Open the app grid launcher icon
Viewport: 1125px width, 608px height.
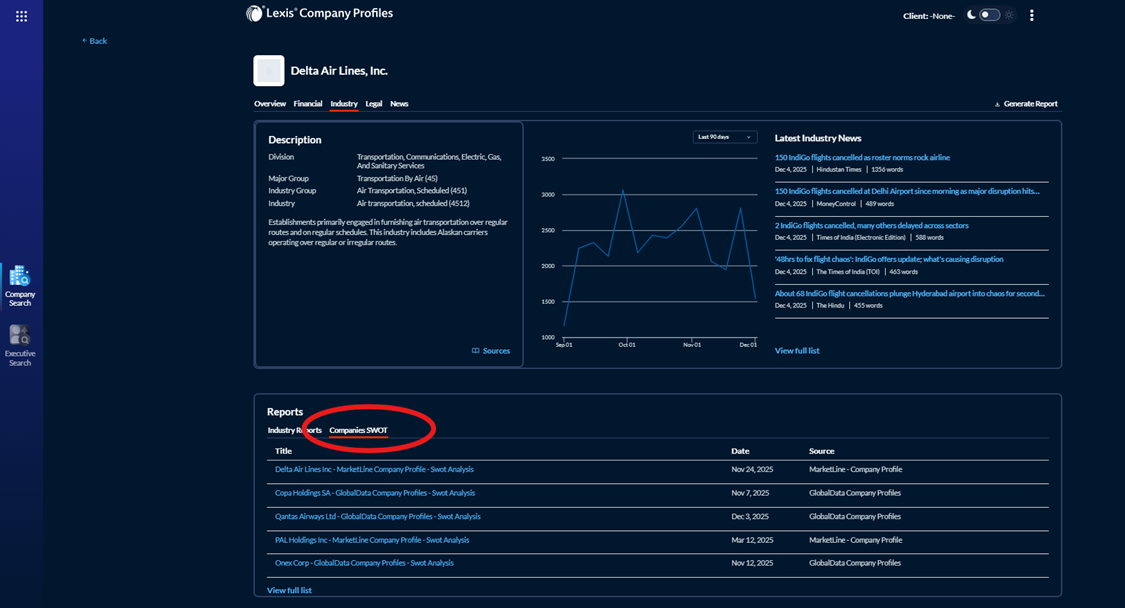coord(21,16)
